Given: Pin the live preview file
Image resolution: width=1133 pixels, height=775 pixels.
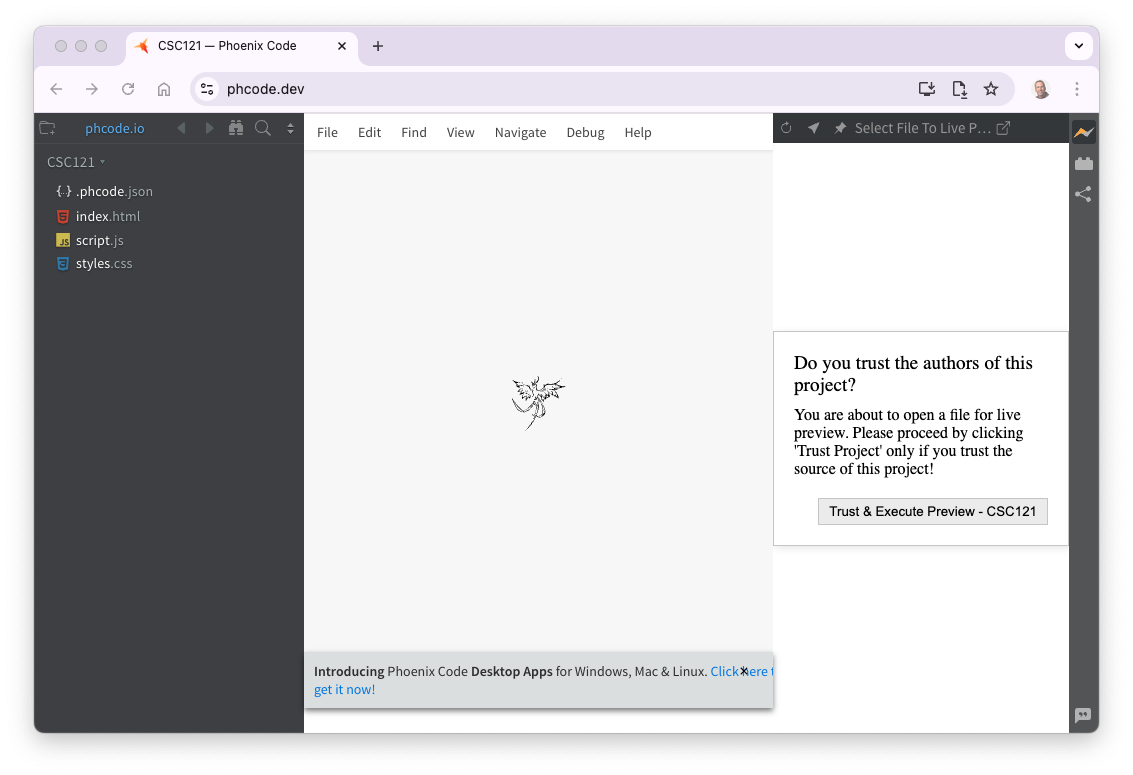Looking at the screenshot, I should coord(840,128).
